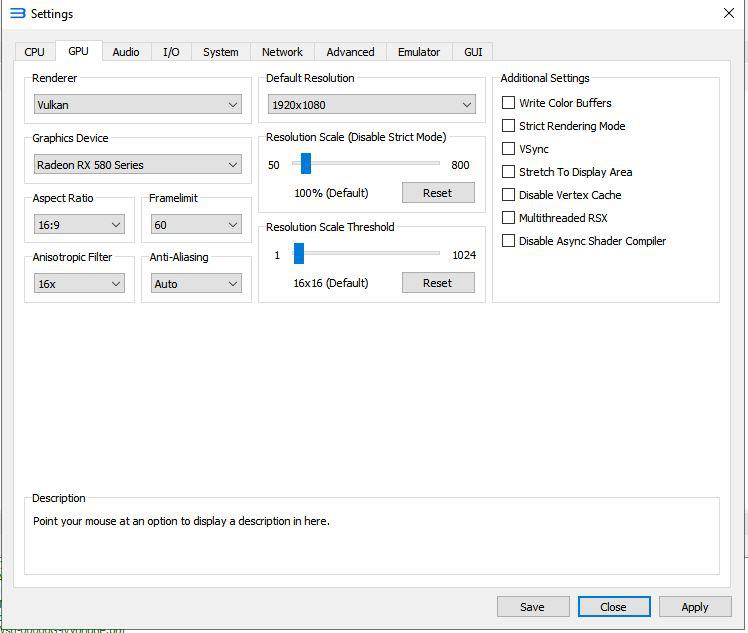
Task: Close the Settings window with the X
Action: 728,13
